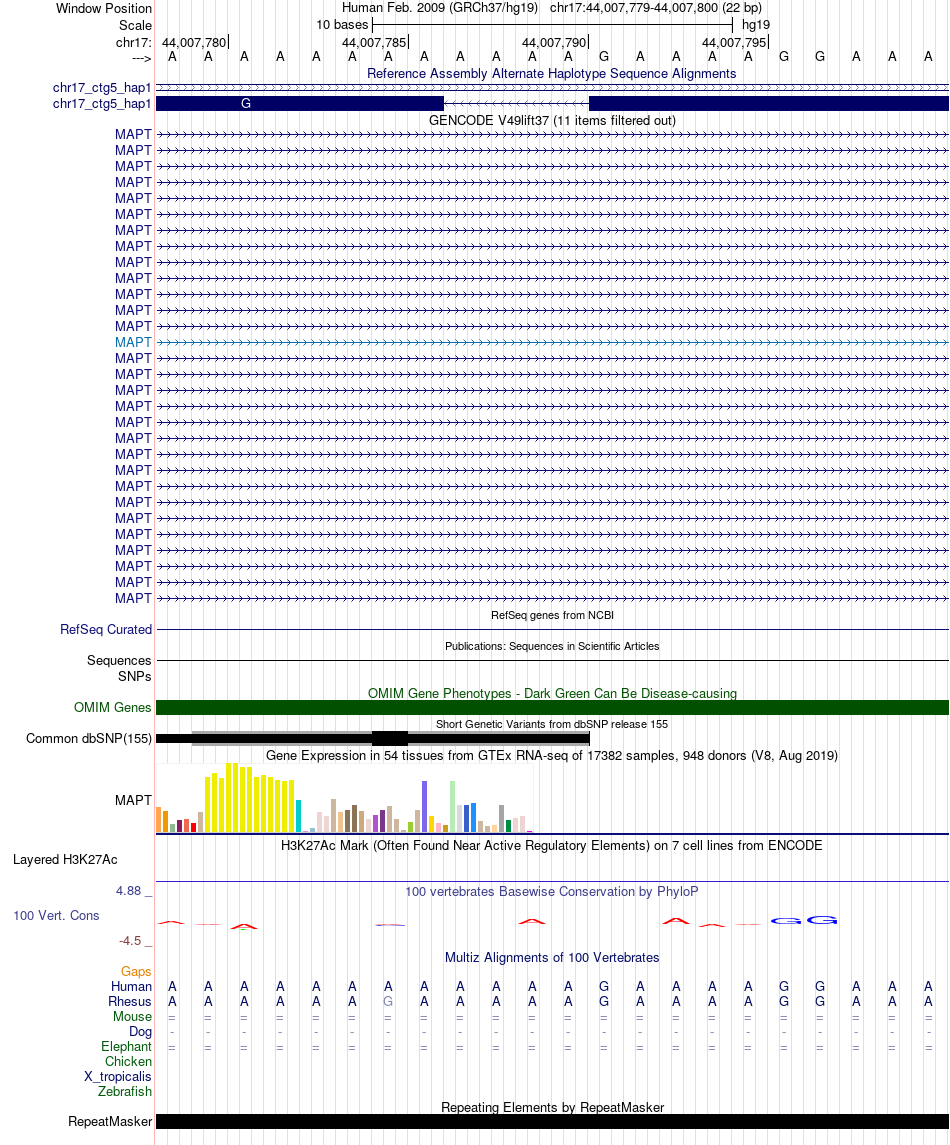Select the 44,007,780 ruler coordinate
The height and width of the screenshot is (1145, 950).
[194, 42]
